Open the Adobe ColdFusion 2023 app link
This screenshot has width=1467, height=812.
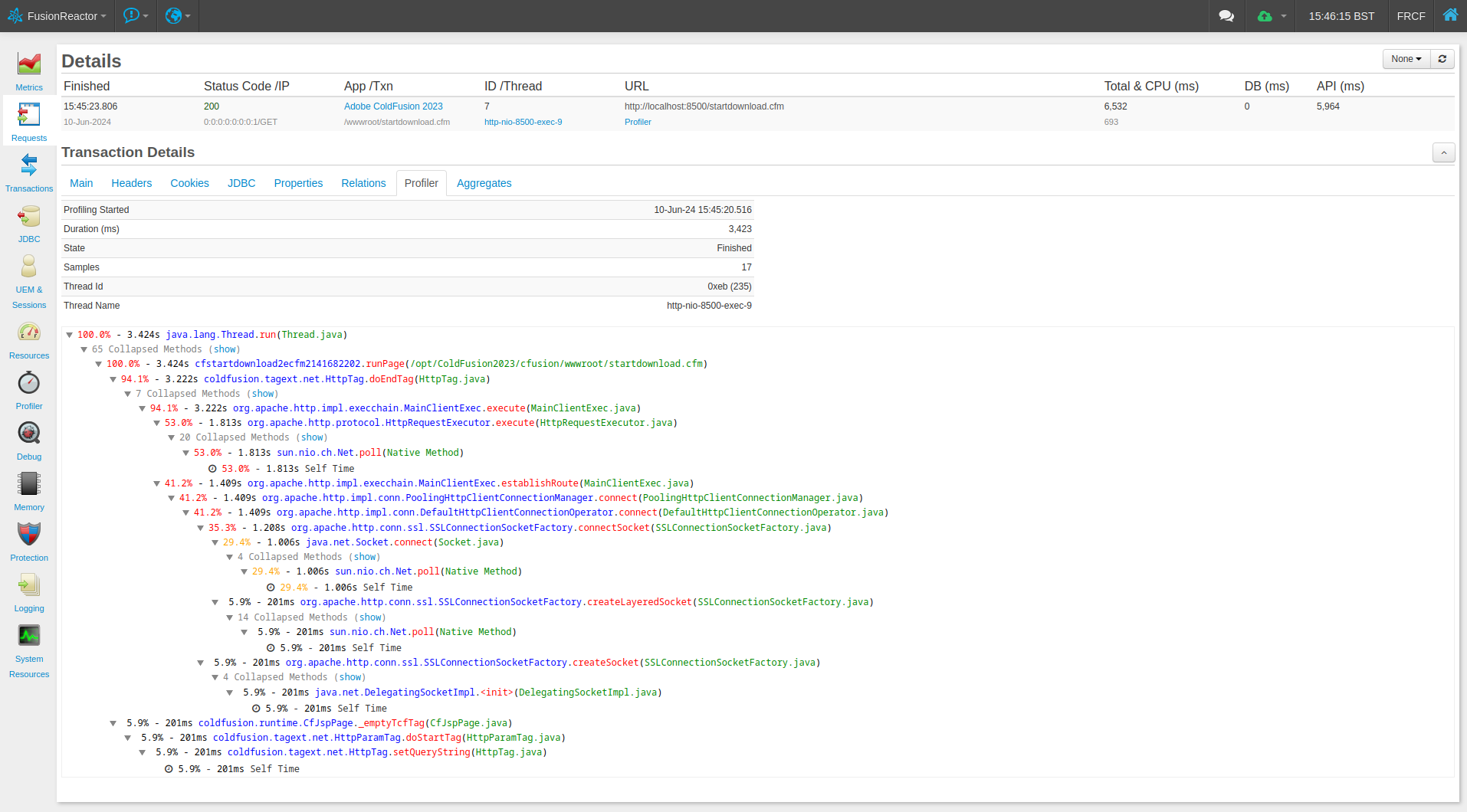click(x=393, y=106)
